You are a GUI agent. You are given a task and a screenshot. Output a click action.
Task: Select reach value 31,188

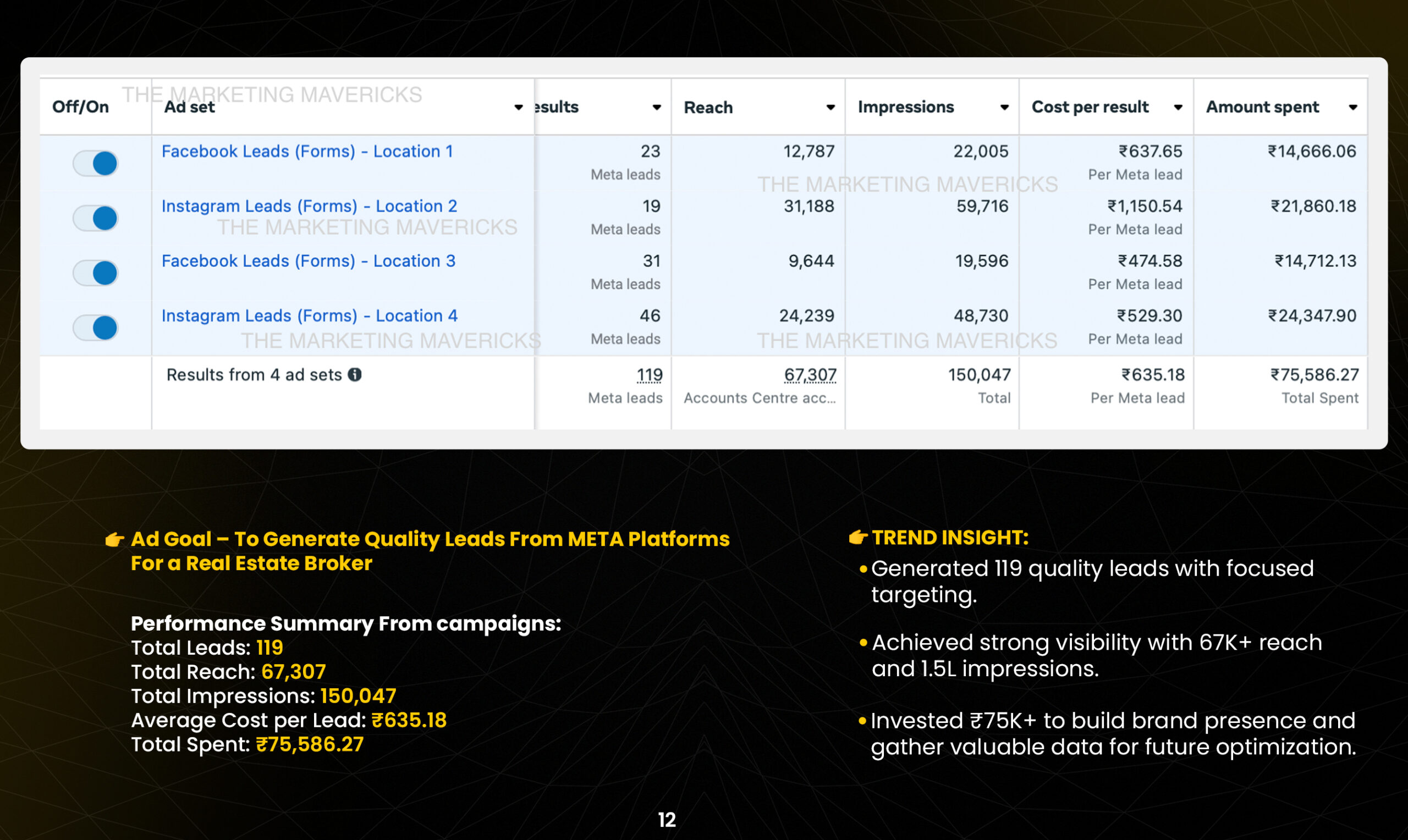click(809, 207)
